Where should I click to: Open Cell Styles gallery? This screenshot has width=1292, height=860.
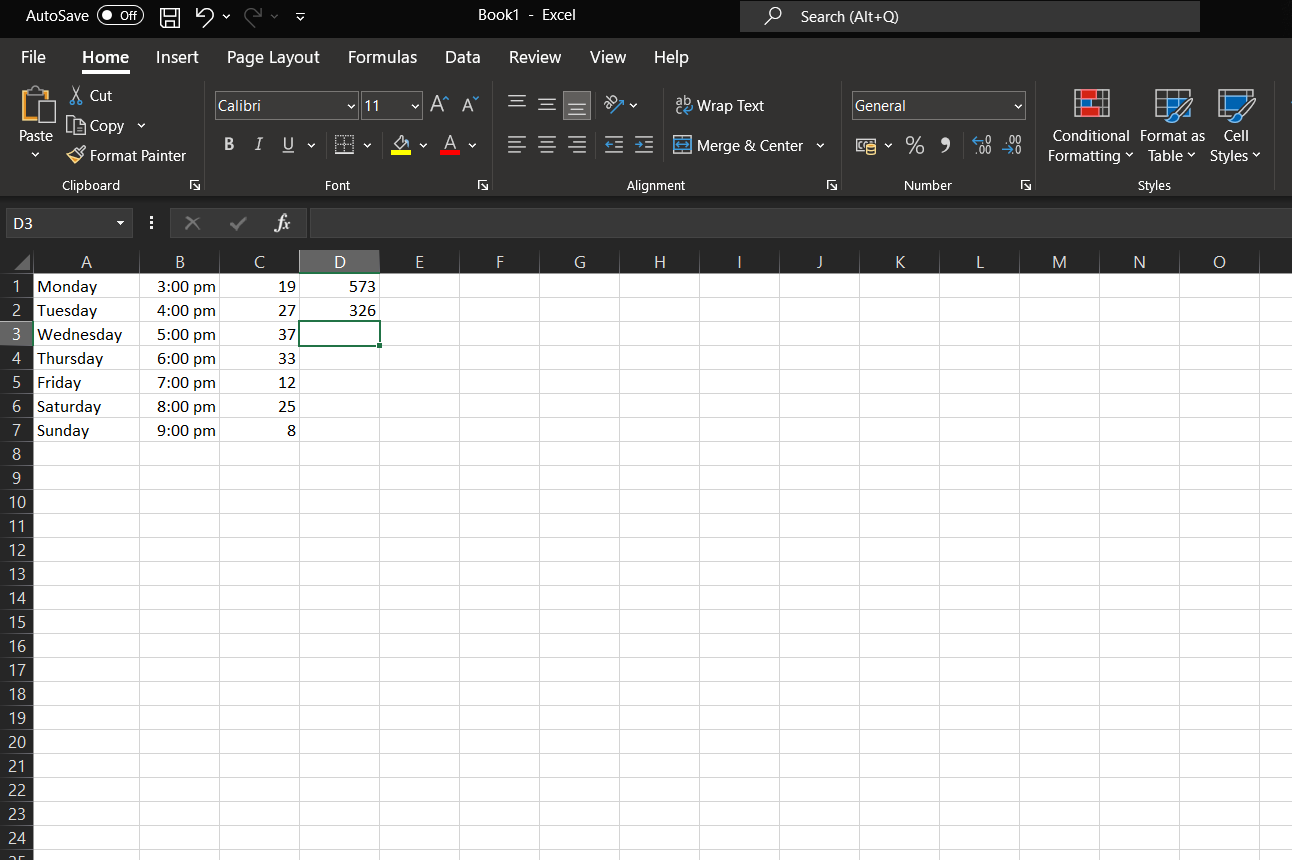click(1236, 125)
